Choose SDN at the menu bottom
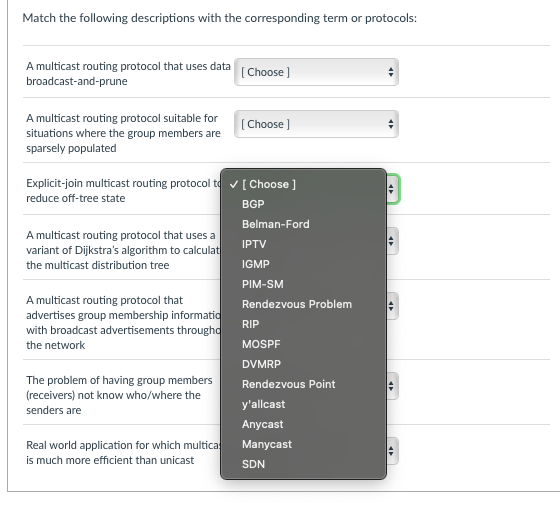This screenshot has height=516, width=560. (x=303, y=464)
